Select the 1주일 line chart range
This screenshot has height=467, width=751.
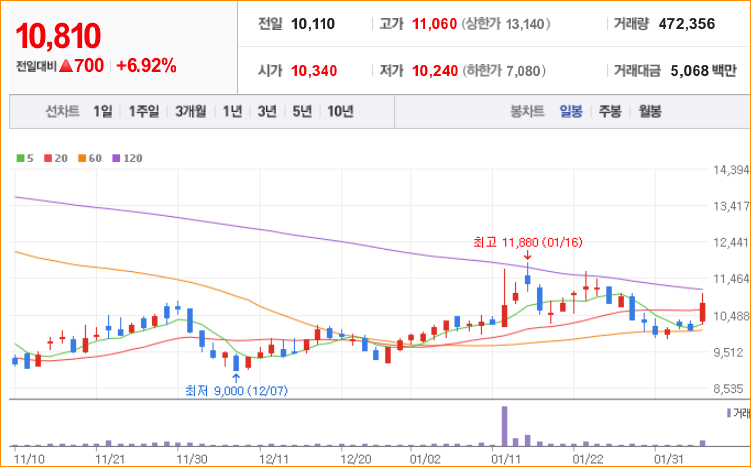(144, 112)
